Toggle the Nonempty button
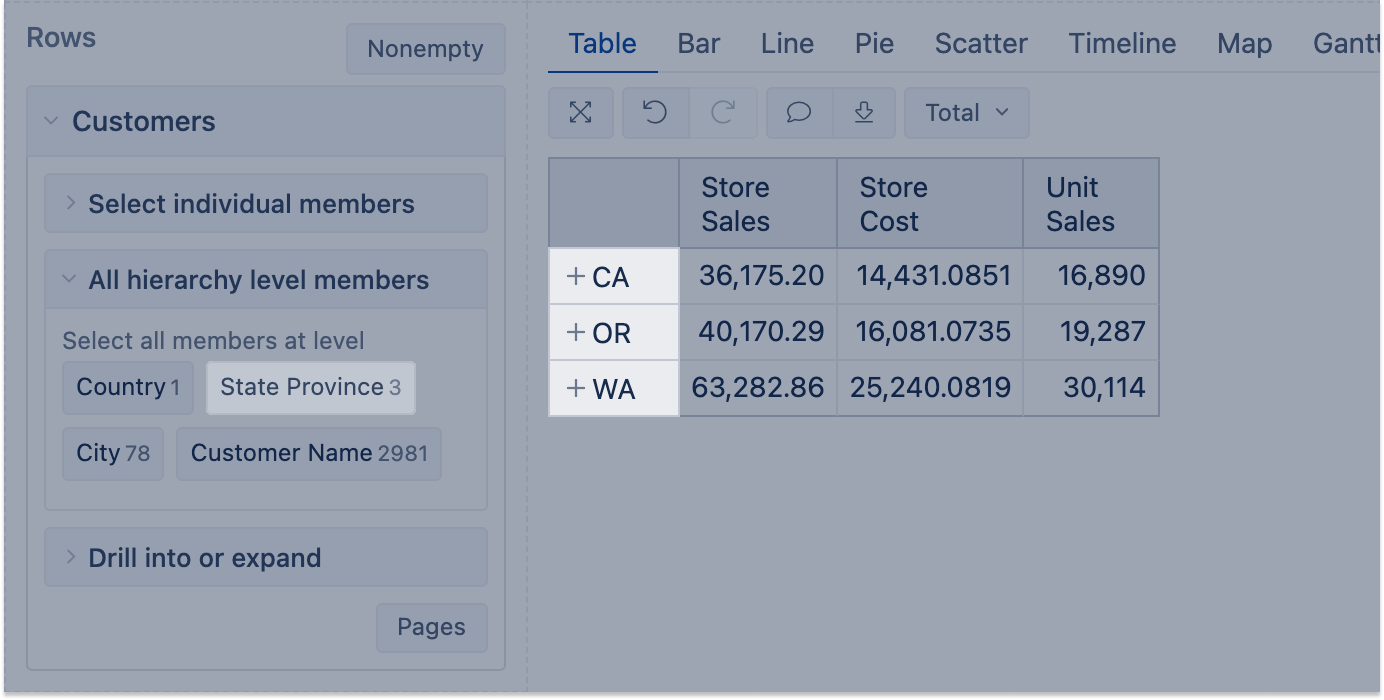Viewport: 1384px width, 700px height. coord(425,49)
